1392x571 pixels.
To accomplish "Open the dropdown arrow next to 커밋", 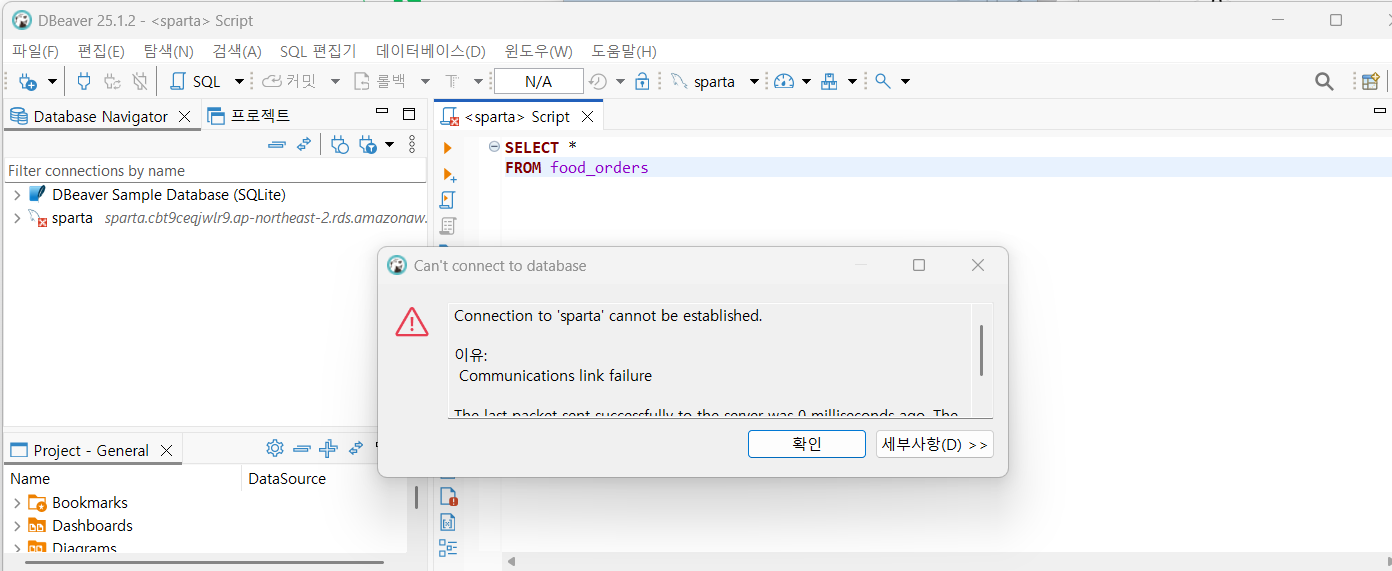I will 335,82.
